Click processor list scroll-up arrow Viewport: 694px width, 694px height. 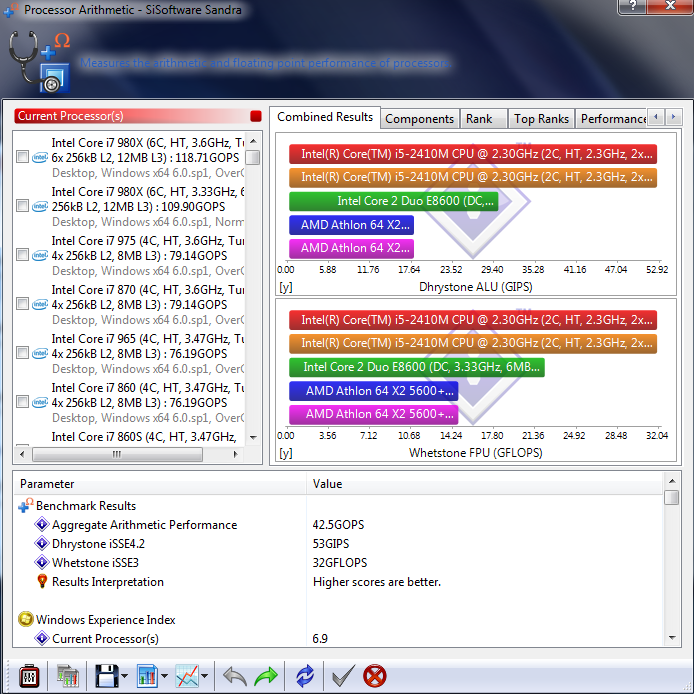pyautogui.click(x=253, y=141)
